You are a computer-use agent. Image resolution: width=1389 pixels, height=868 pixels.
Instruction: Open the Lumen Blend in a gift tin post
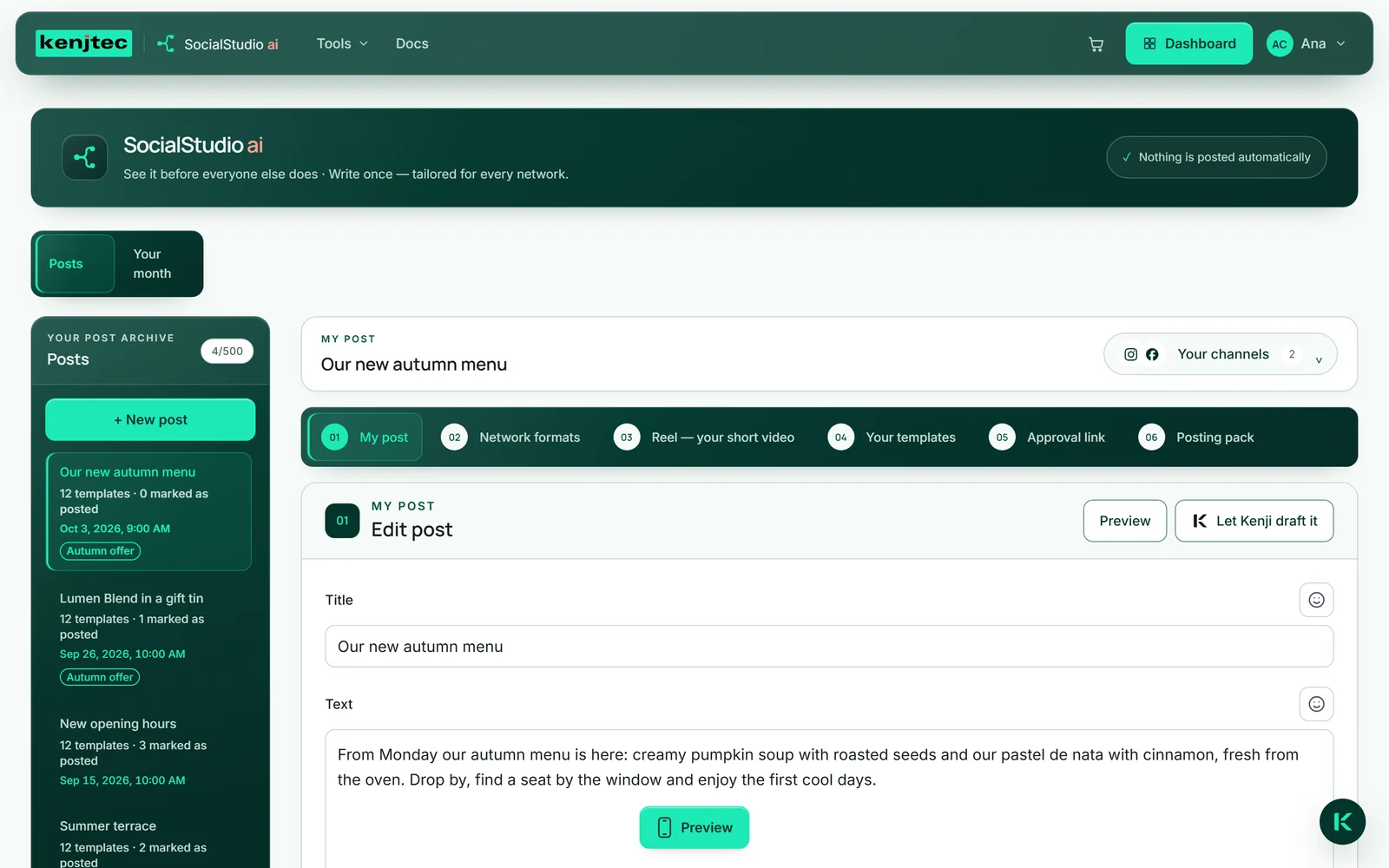(x=148, y=637)
